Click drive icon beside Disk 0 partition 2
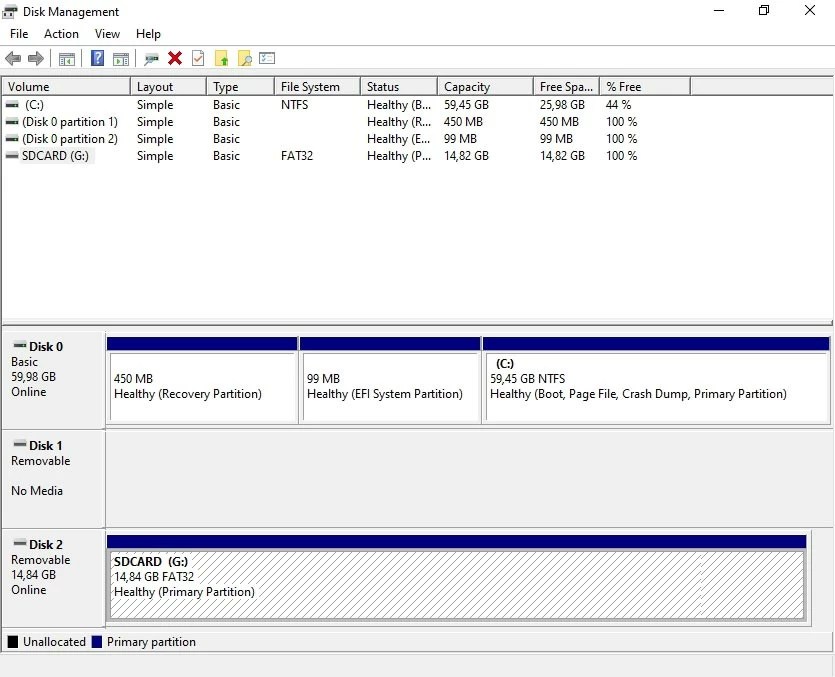 pyautogui.click(x=12, y=139)
